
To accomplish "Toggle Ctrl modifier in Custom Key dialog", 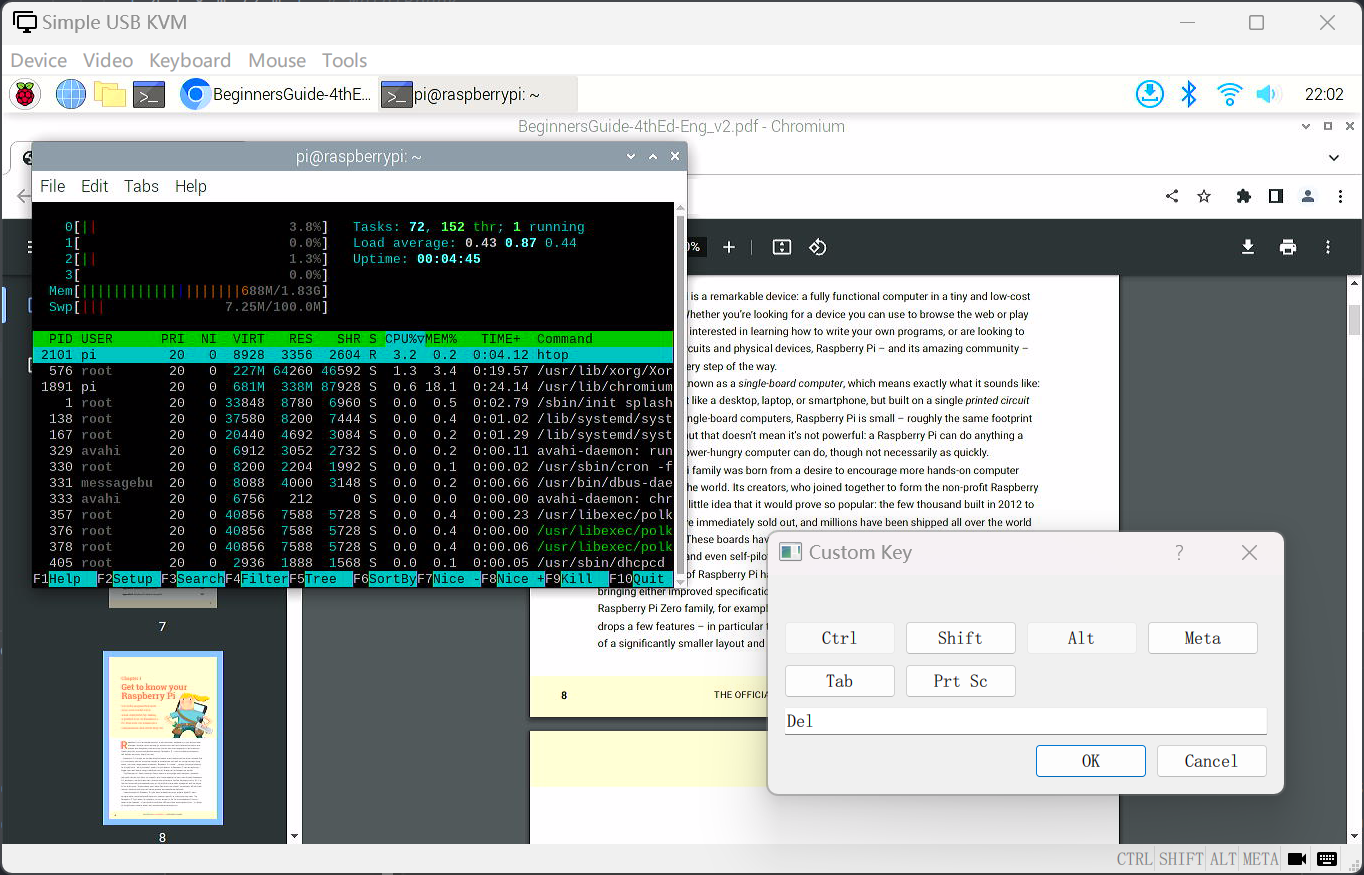I will [x=840, y=638].
